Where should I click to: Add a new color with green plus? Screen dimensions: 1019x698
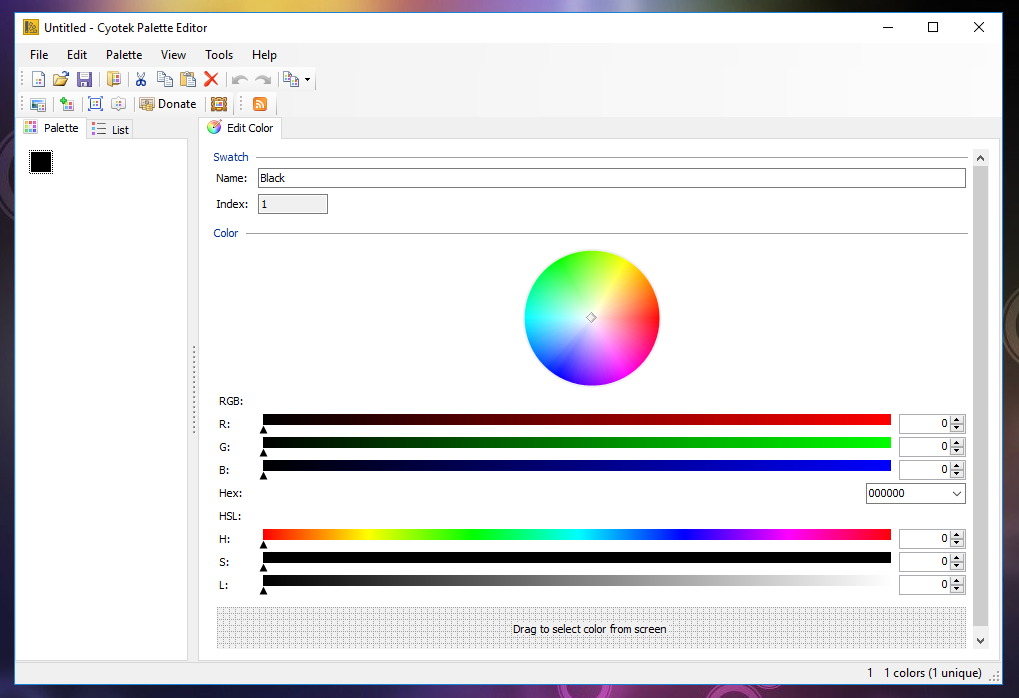click(66, 104)
